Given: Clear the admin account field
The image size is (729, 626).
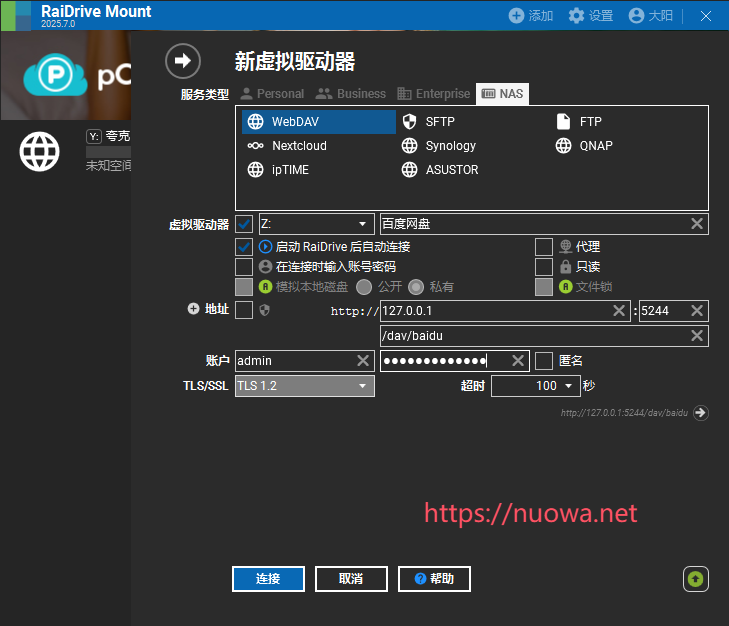Looking at the screenshot, I should click(363, 361).
